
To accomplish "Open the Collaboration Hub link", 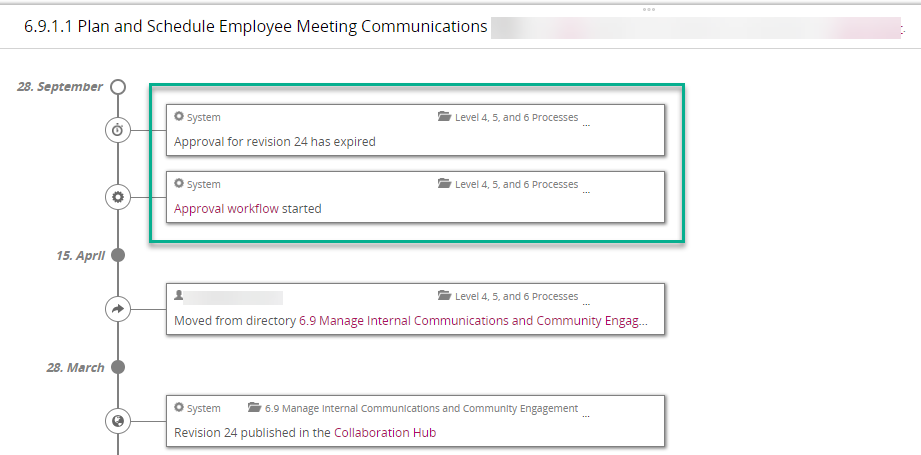I will tap(385, 433).
